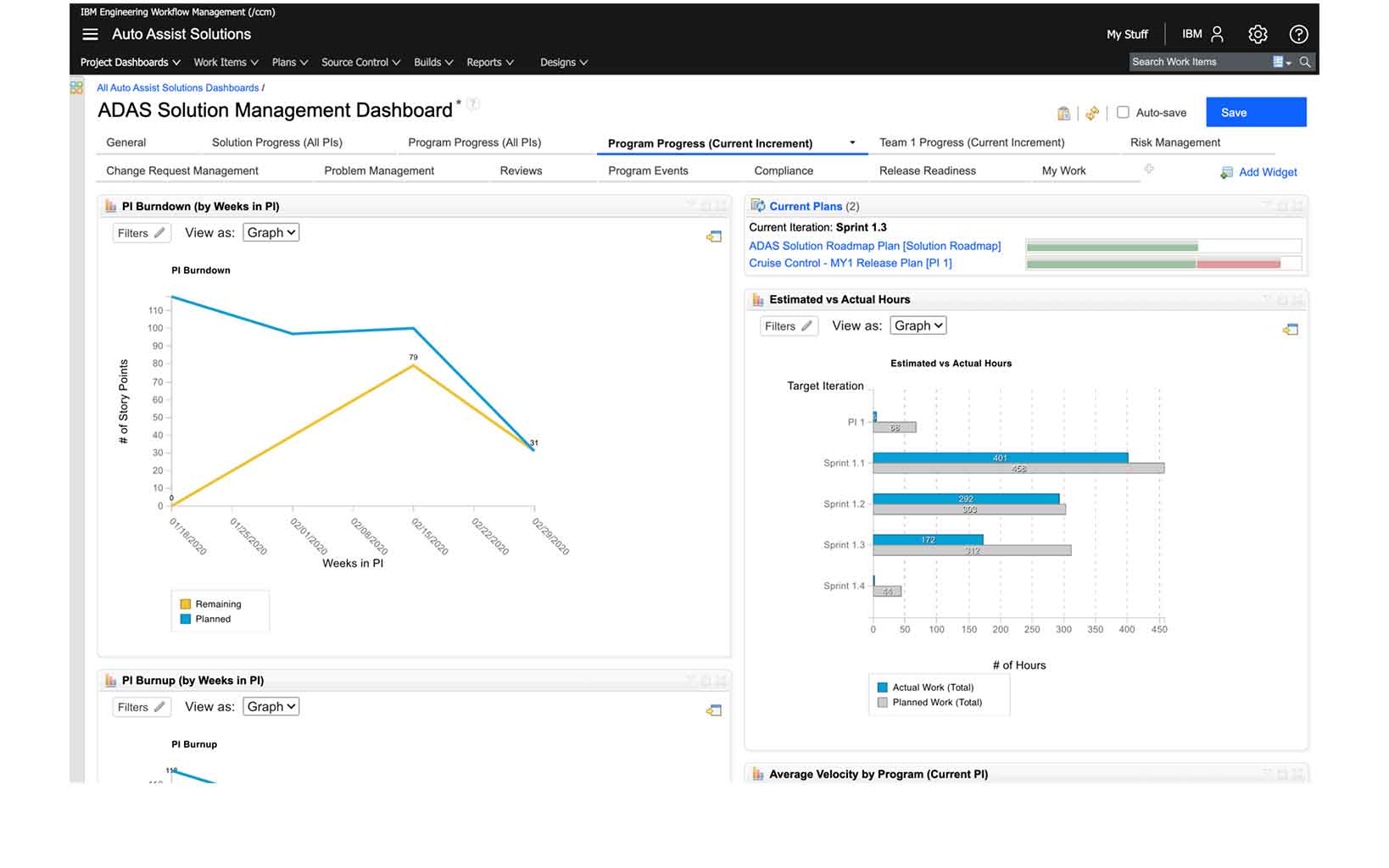This screenshot has width=1389, height=868.
Task: Open the hamburger navigation menu
Action: (90, 34)
